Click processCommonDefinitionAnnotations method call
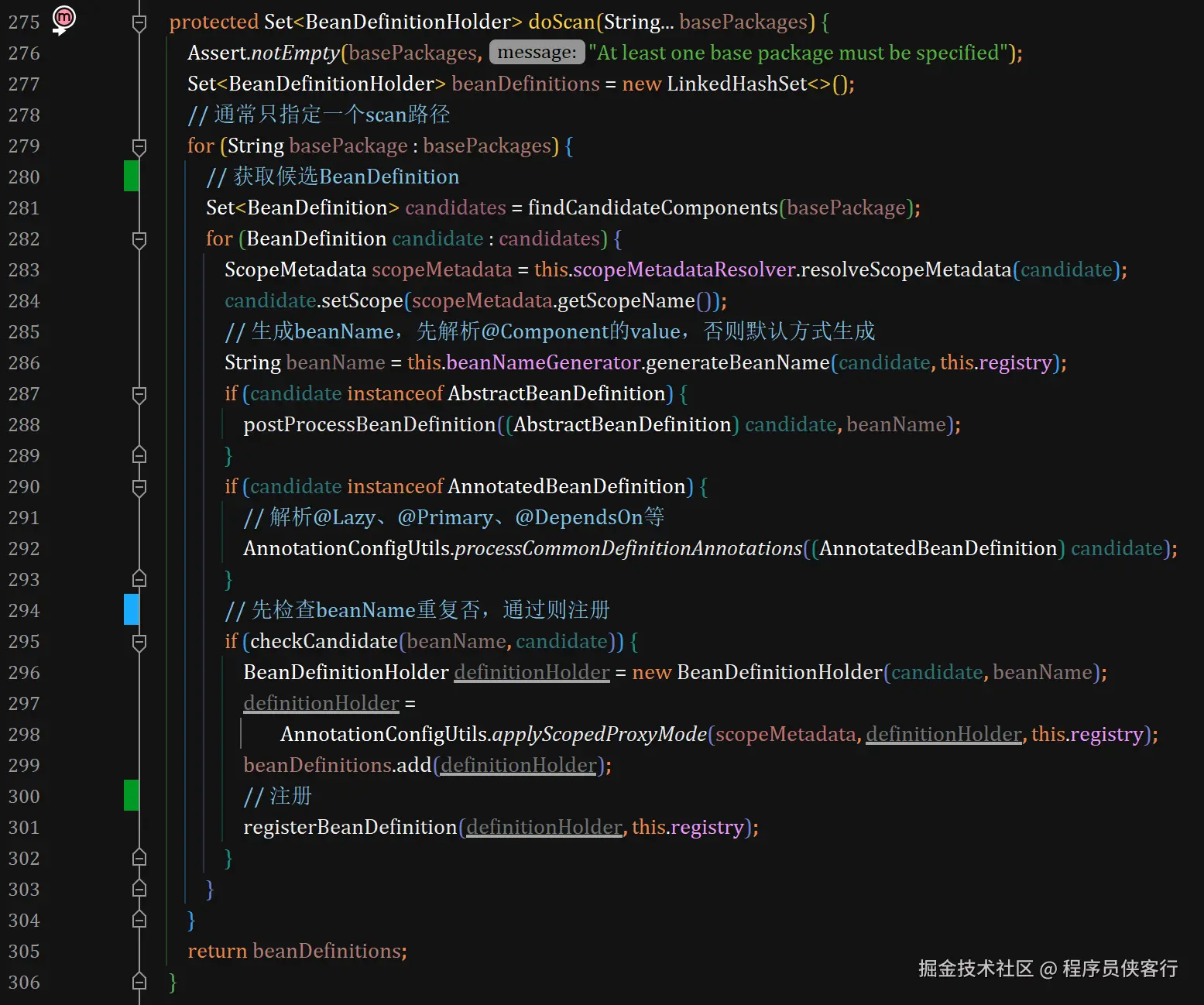Image resolution: width=1204 pixels, height=1005 pixels. point(628,548)
